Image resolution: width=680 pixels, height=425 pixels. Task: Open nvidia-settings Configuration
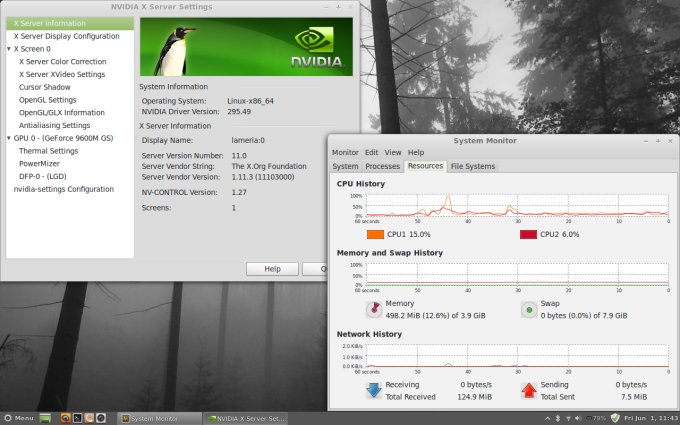click(64, 189)
